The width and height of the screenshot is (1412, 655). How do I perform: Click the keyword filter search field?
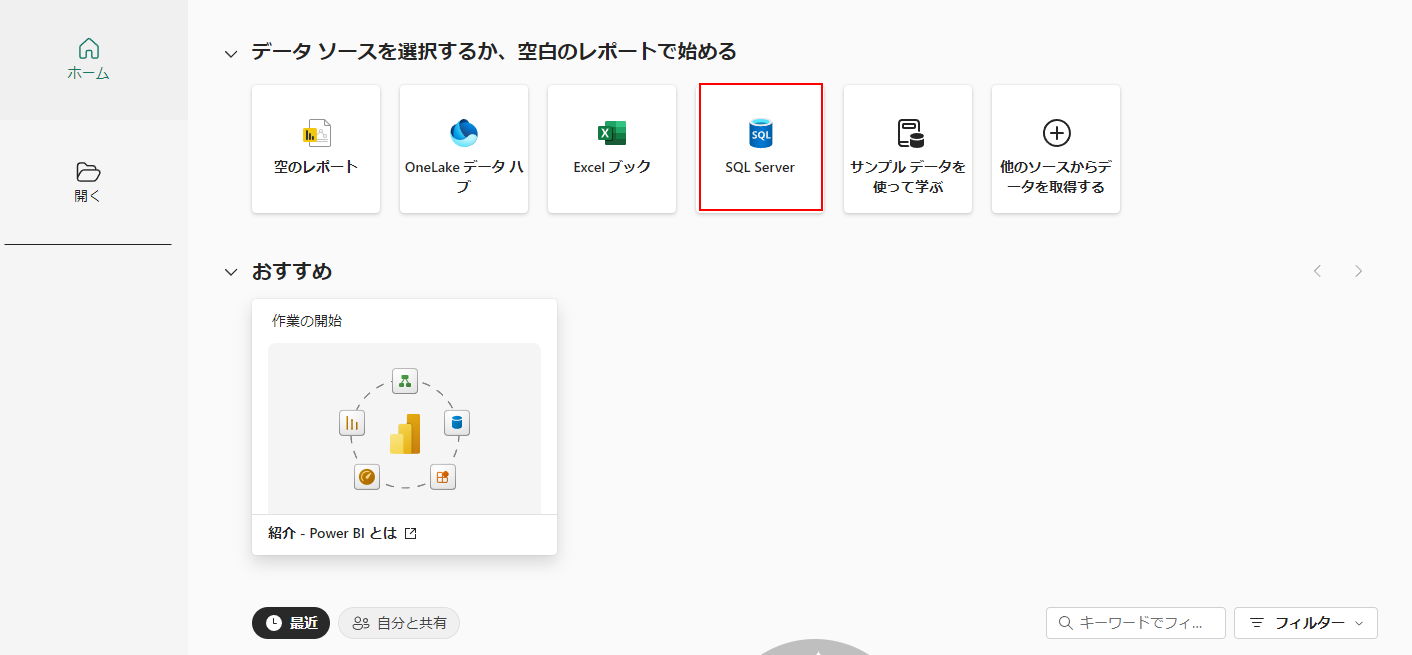tap(1135, 622)
